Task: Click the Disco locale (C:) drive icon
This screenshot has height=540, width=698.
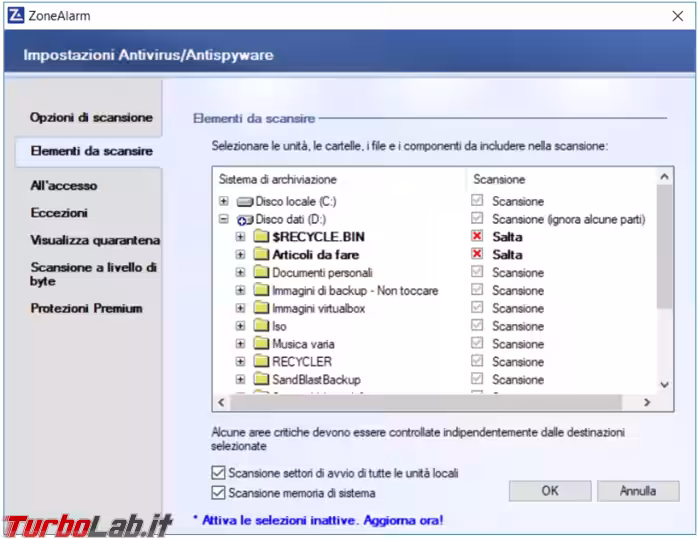Action: coord(245,202)
